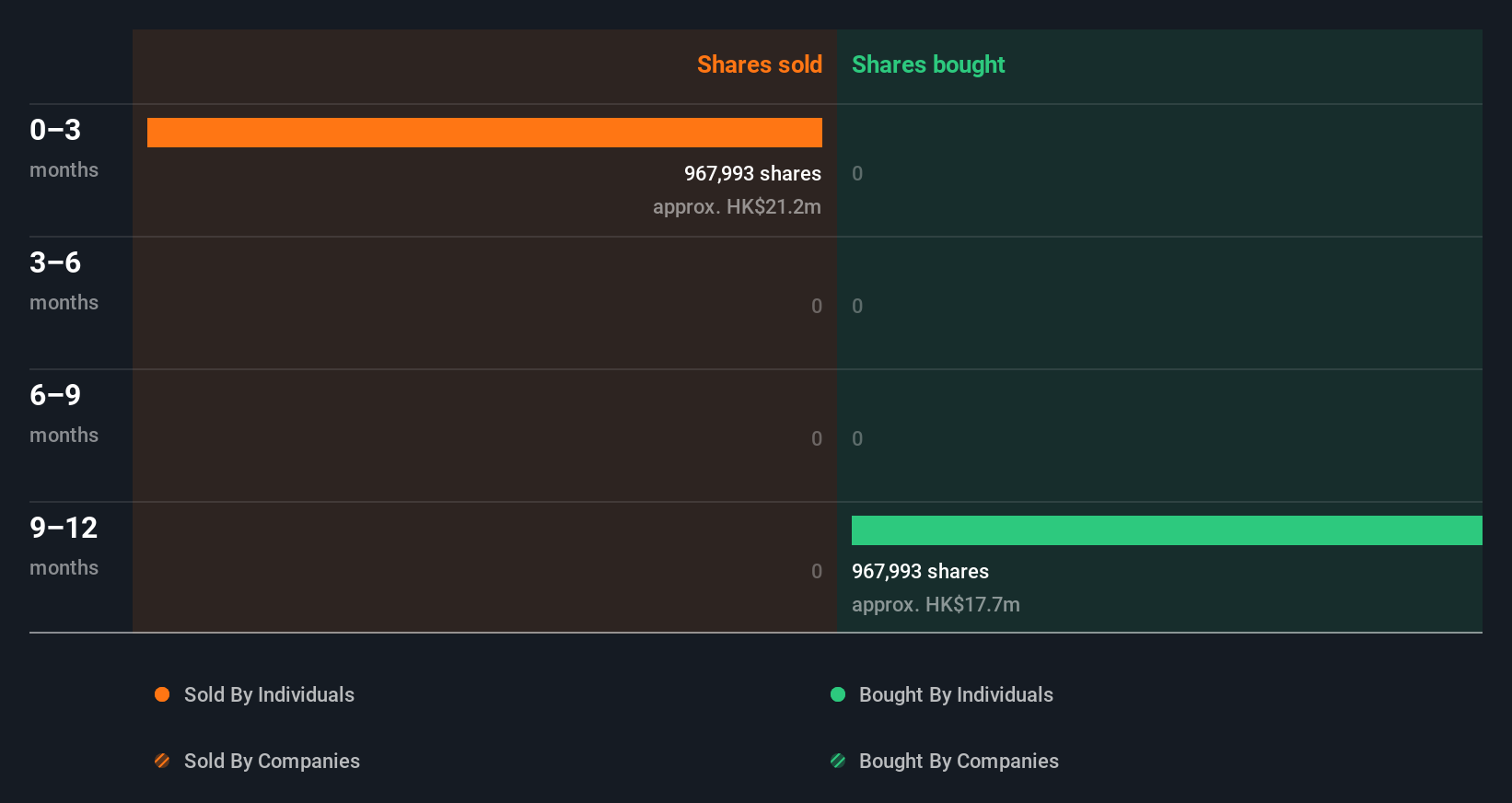Click the orange Sold By Individuals legend dot
This screenshot has width=1512, height=803.
point(162,694)
